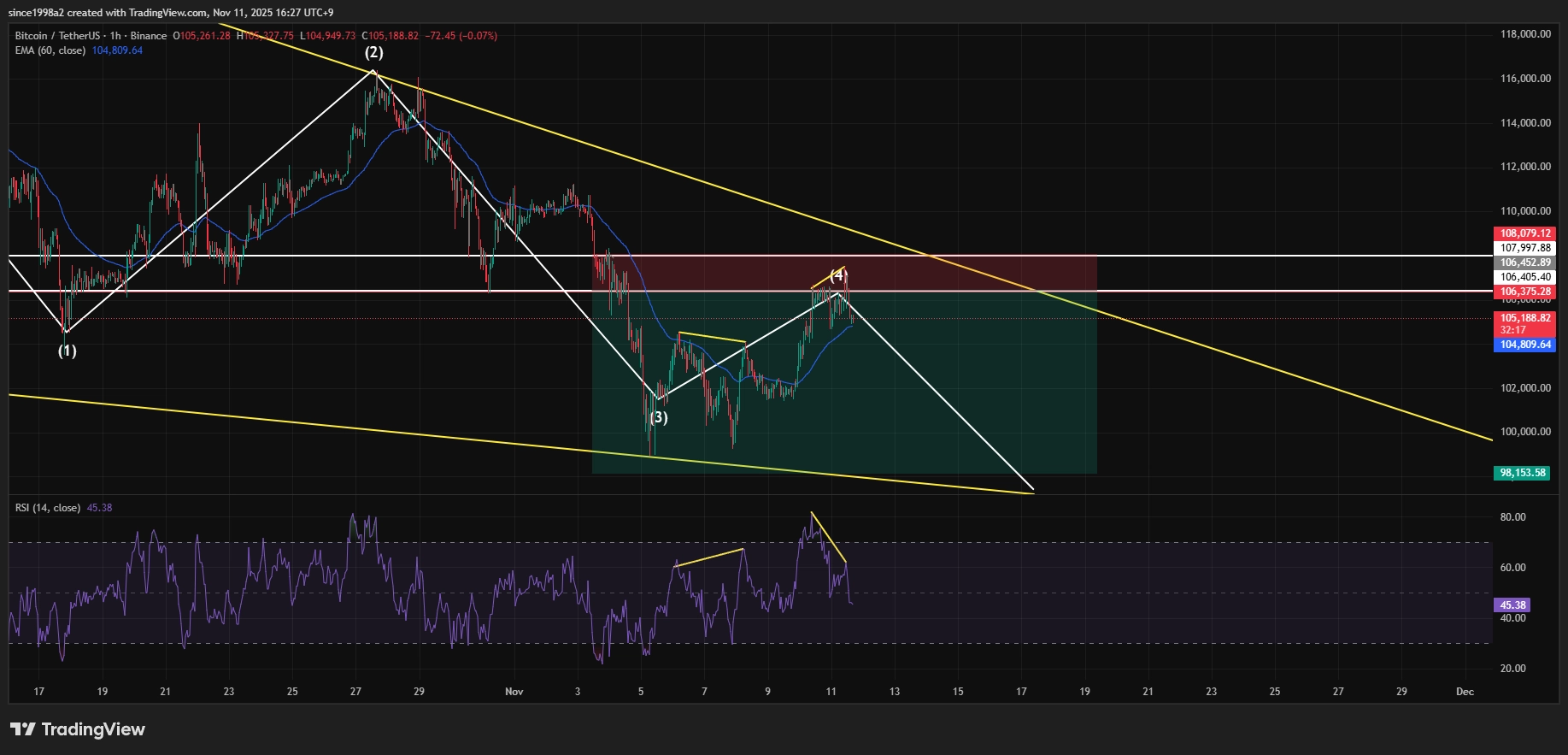This screenshot has height=755, width=1568.
Task: Click the EMA (60, close) indicator legend
Action: click(50, 50)
